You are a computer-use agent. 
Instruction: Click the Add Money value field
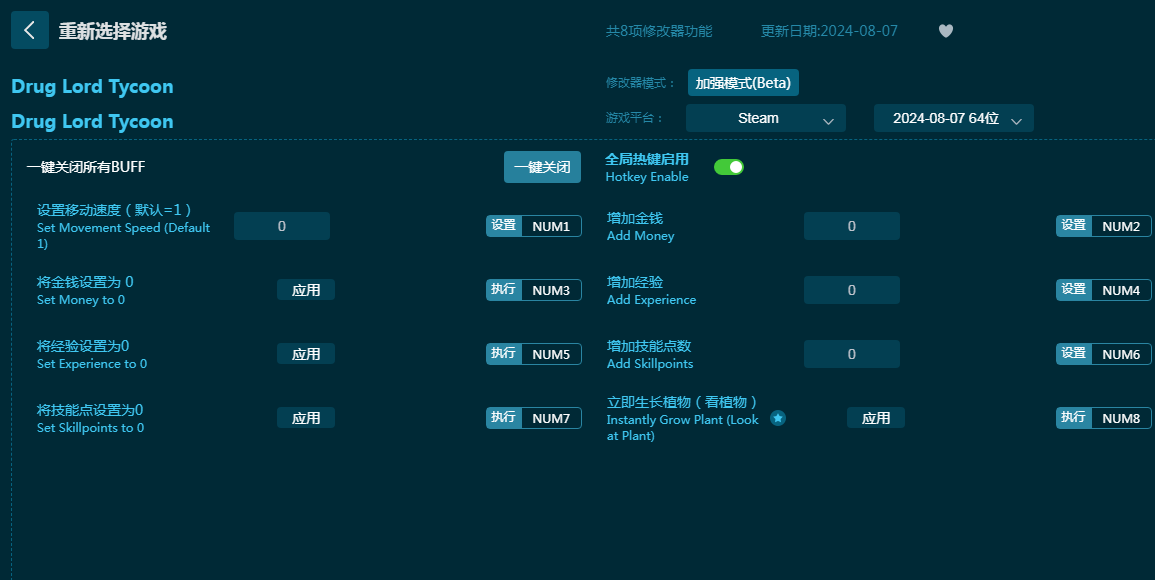[852, 226]
